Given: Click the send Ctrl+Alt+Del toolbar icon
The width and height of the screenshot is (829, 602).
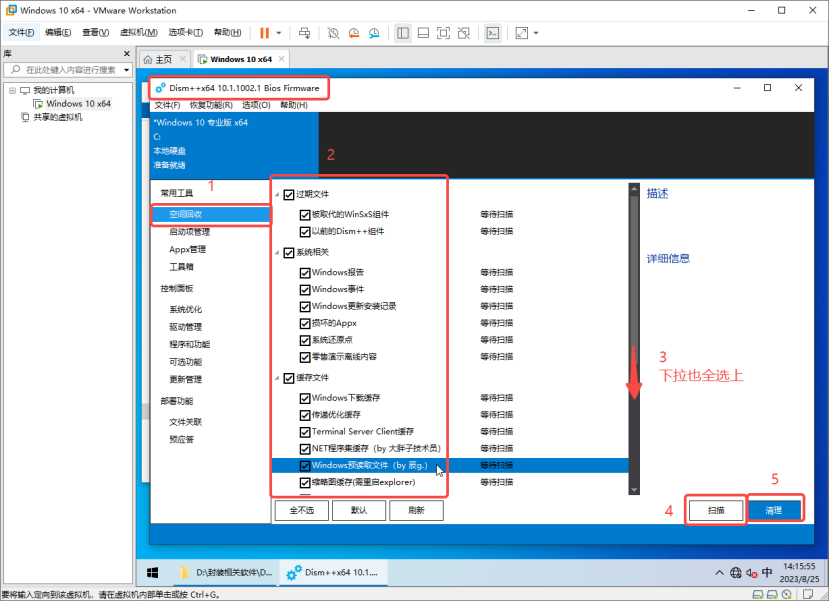Looking at the screenshot, I should click(x=305, y=33).
